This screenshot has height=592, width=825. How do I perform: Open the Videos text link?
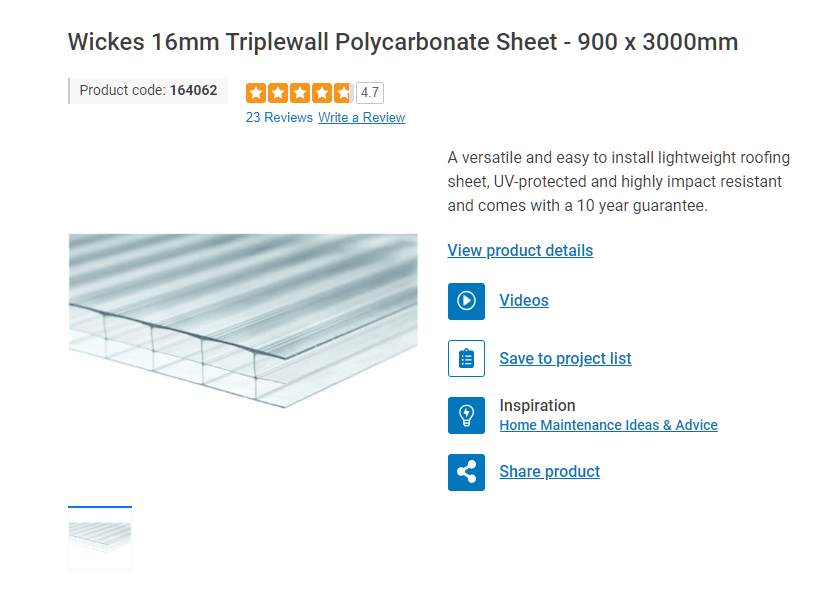click(x=524, y=301)
